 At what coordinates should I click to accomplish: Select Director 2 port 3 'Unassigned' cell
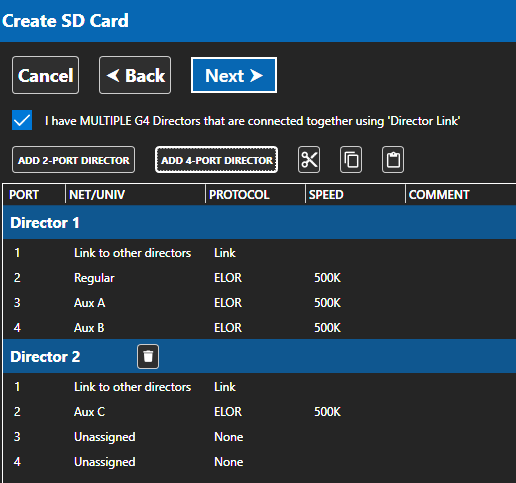coord(105,437)
